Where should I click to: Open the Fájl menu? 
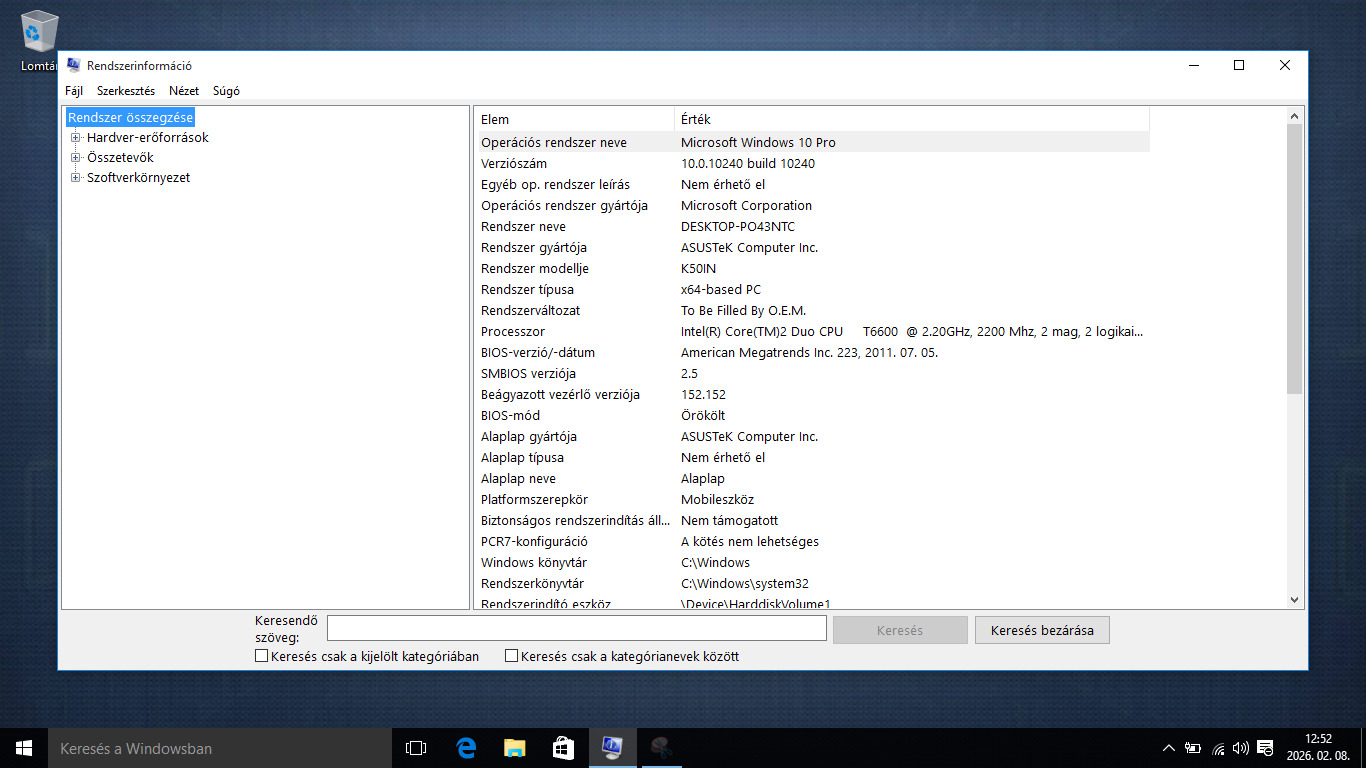(74, 91)
